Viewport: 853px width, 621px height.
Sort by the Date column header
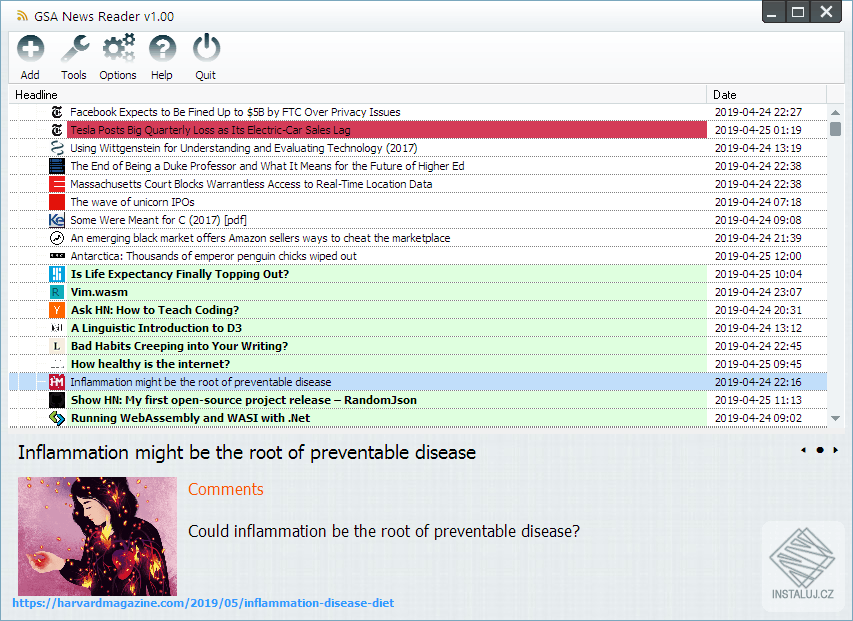767,95
